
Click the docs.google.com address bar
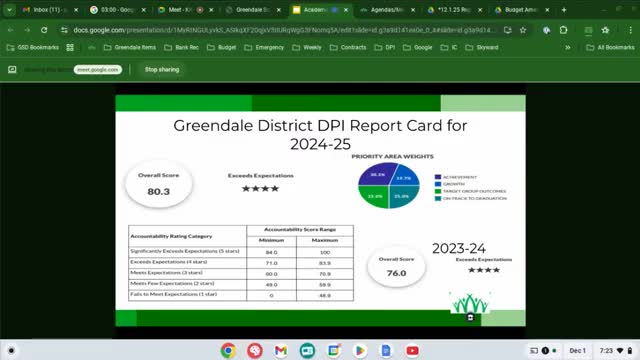pos(284,30)
